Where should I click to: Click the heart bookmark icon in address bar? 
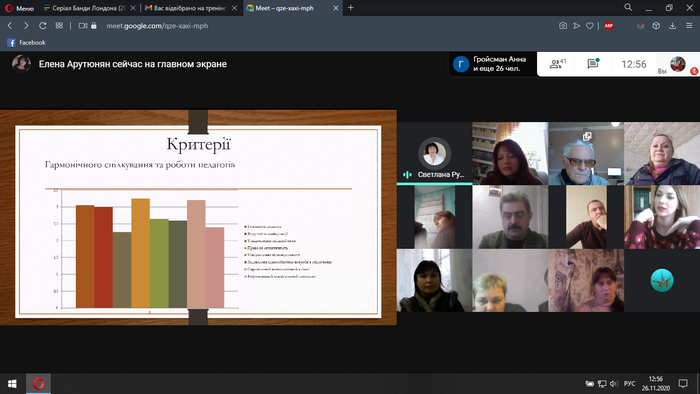590,26
